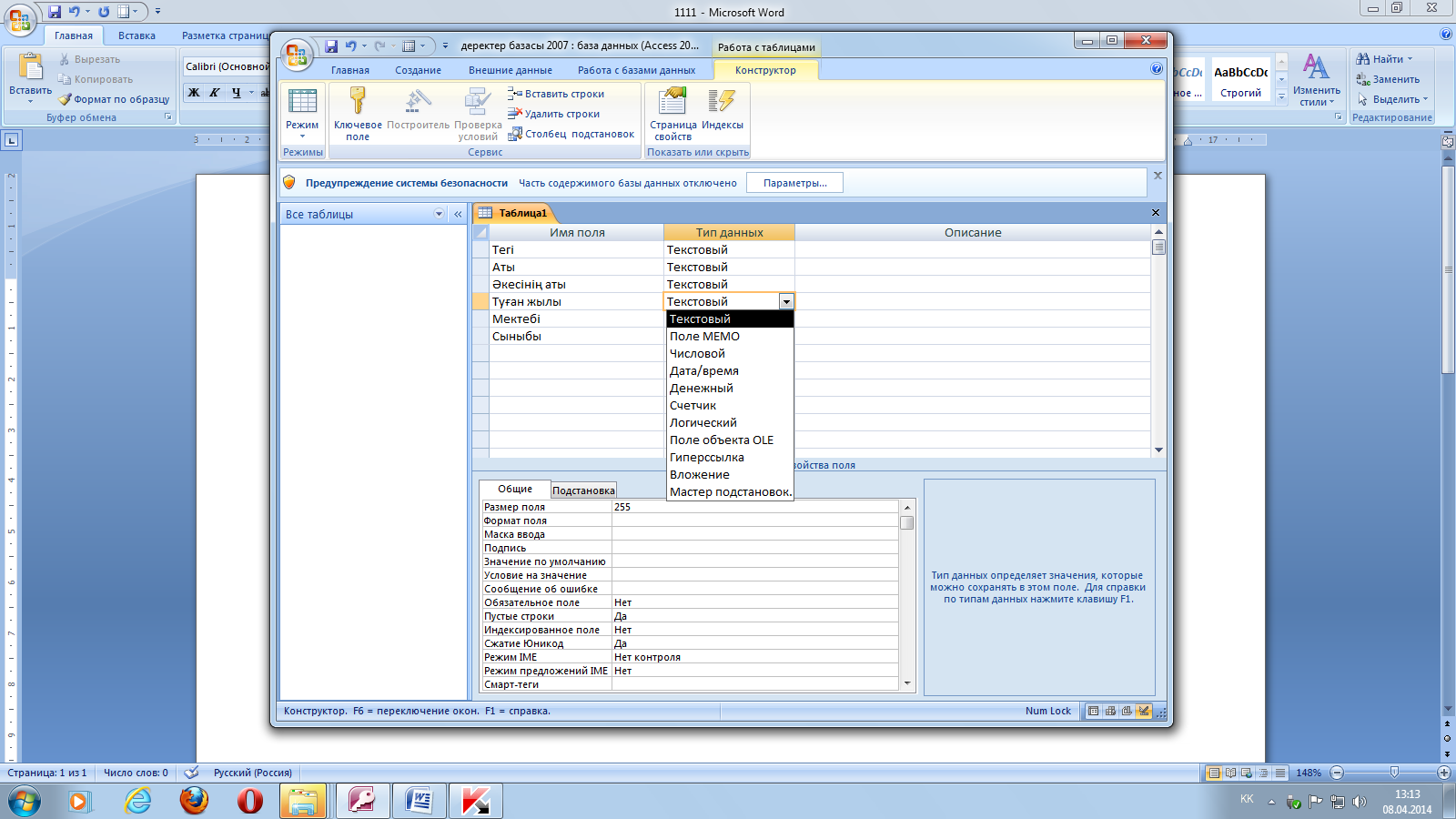This screenshot has width=1456, height=819.
Task: Open Word Вставка tab
Action: (136, 35)
